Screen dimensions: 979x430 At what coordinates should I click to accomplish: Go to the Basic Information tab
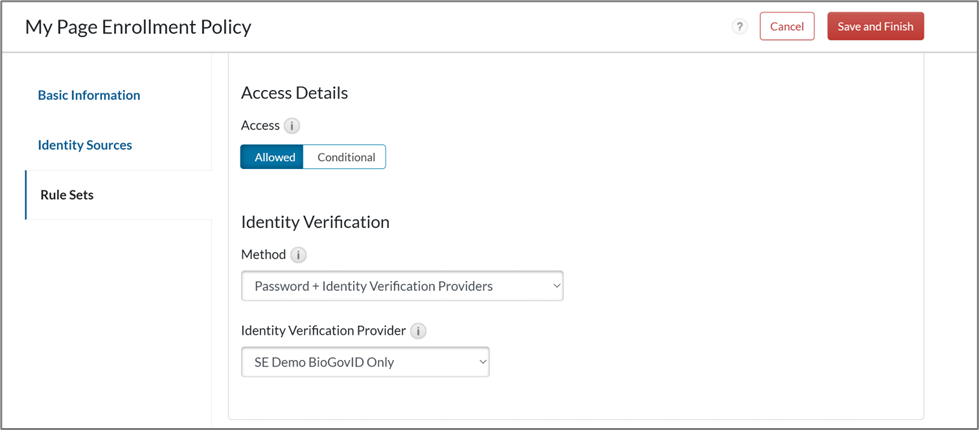[x=89, y=95]
